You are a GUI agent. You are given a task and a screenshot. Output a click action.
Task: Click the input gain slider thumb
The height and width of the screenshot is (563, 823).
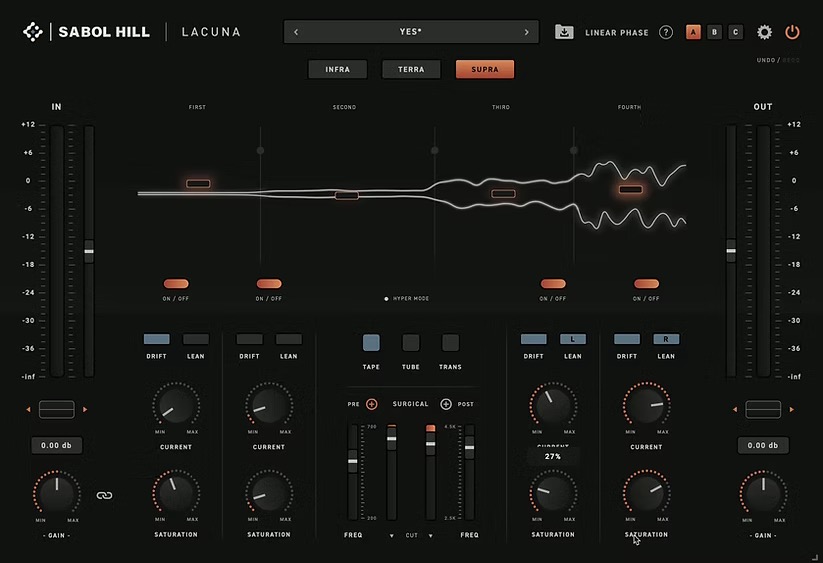pyautogui.click(x=89, y=251)
